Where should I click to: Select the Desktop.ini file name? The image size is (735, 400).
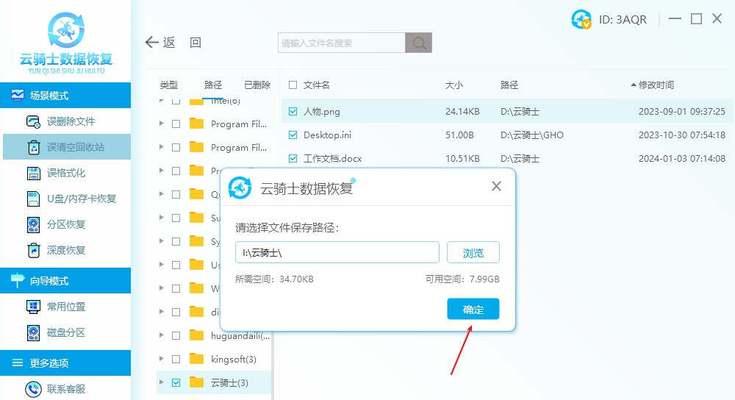(x=327, y=135)
